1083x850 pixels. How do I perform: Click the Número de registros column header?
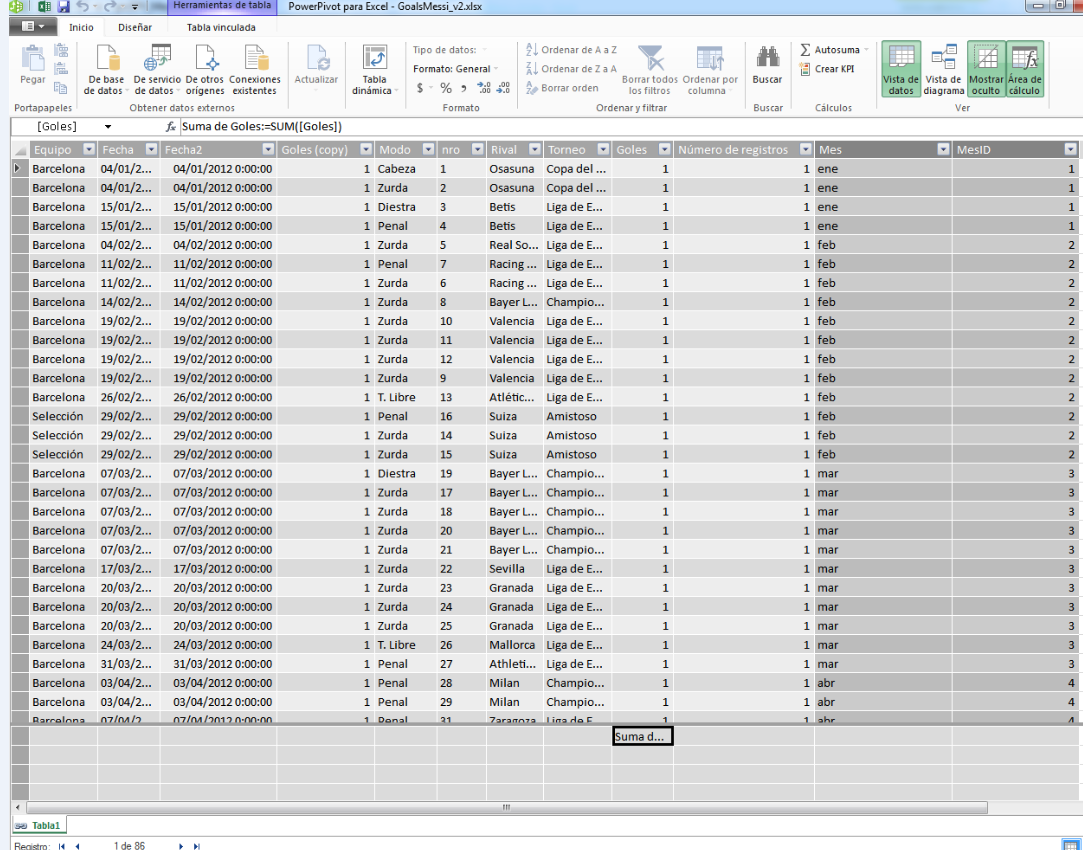point(744,150)
